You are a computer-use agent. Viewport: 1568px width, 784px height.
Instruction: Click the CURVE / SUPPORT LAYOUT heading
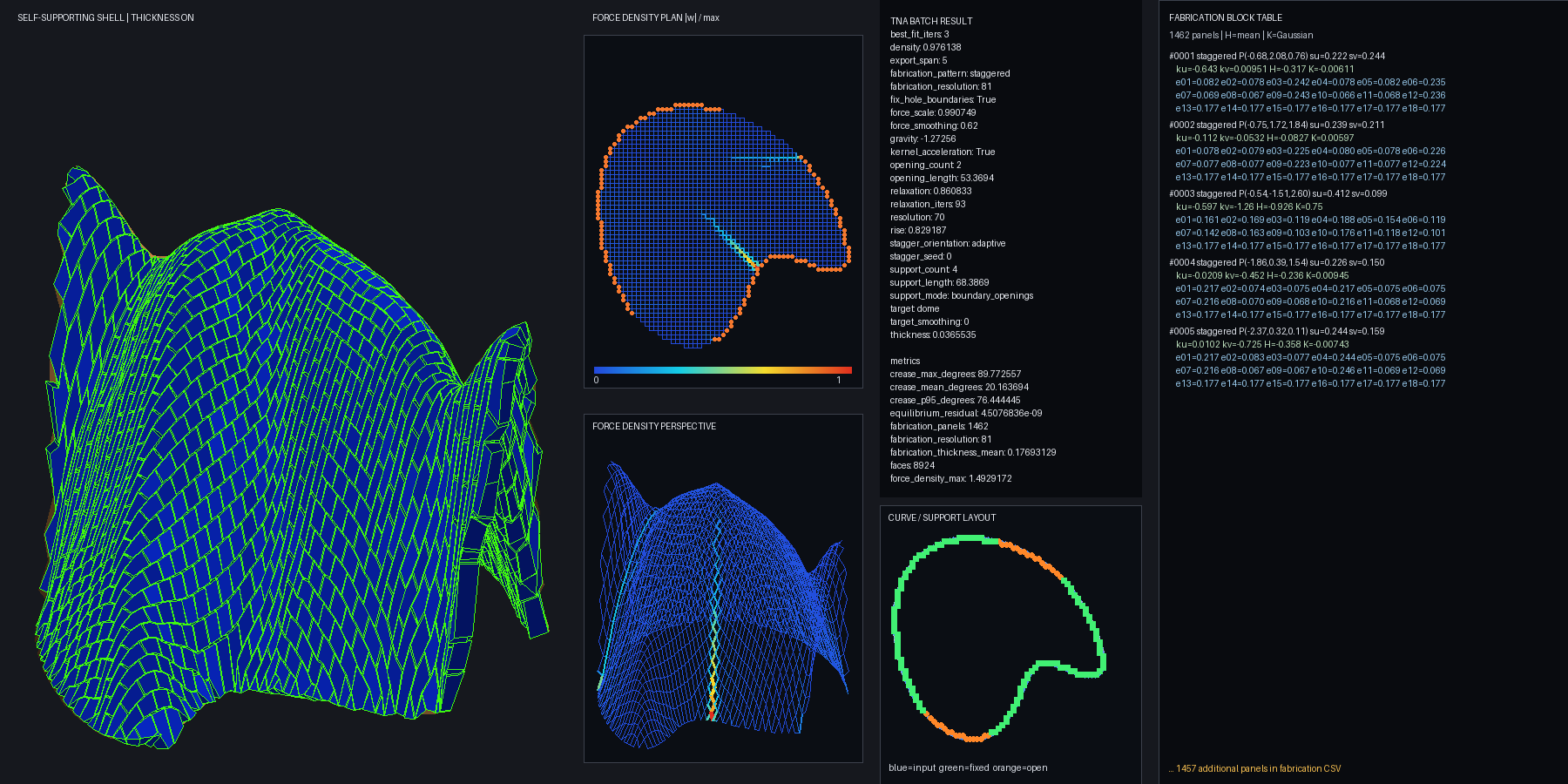(x=942, y=517)
